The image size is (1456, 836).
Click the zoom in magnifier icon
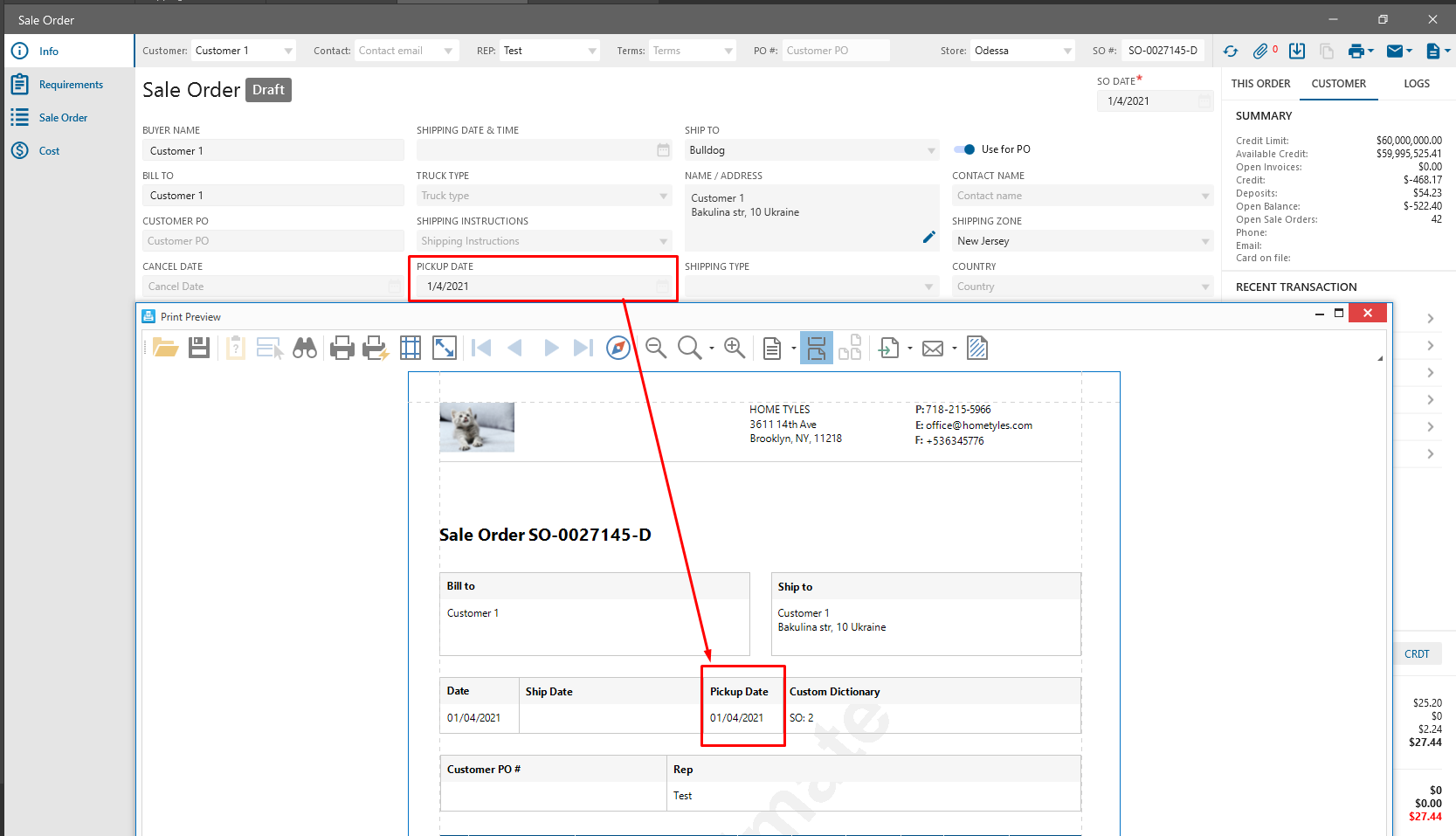click(x=735, y=349)
